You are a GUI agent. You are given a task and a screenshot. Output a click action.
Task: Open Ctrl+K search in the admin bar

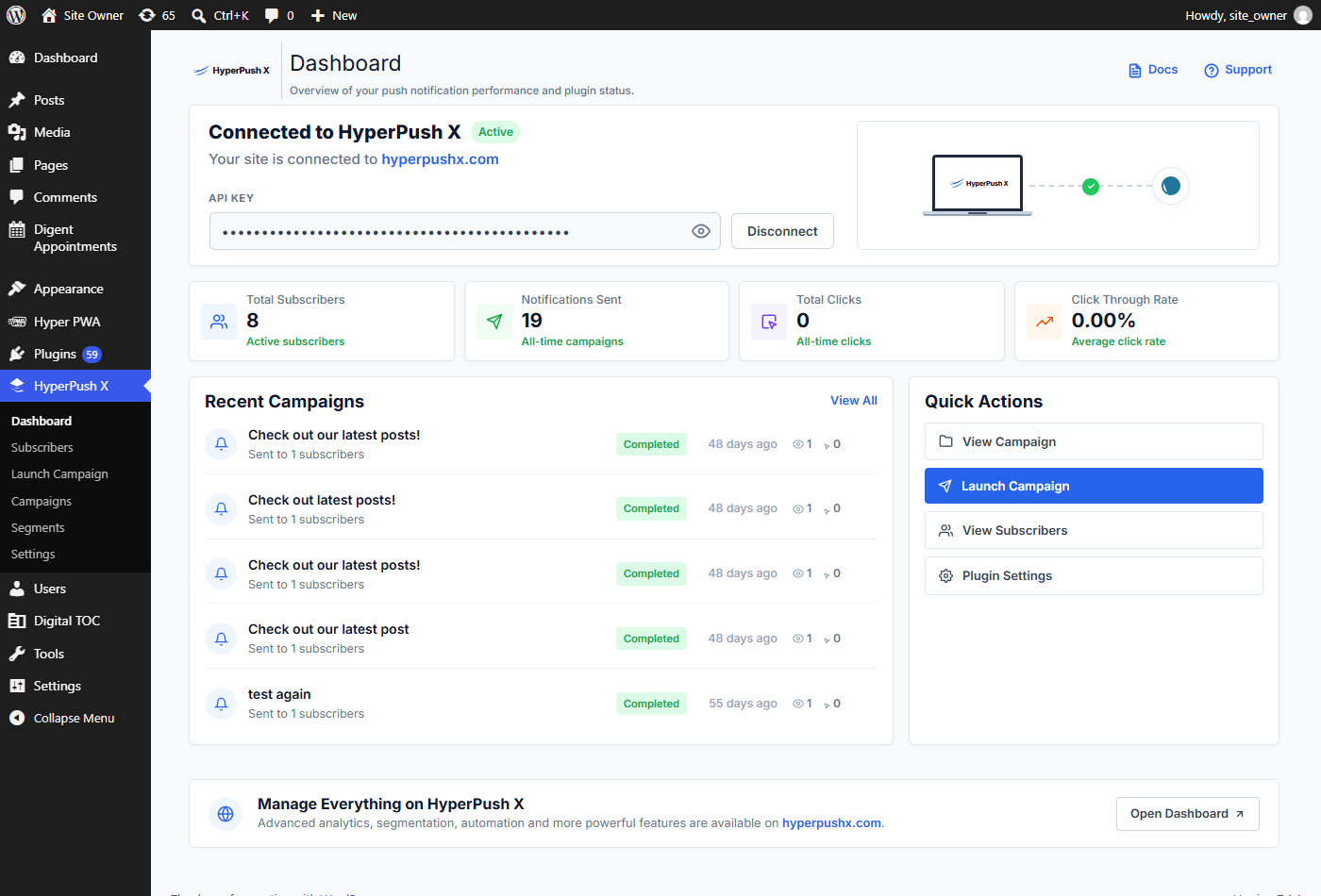coord(220,15)
